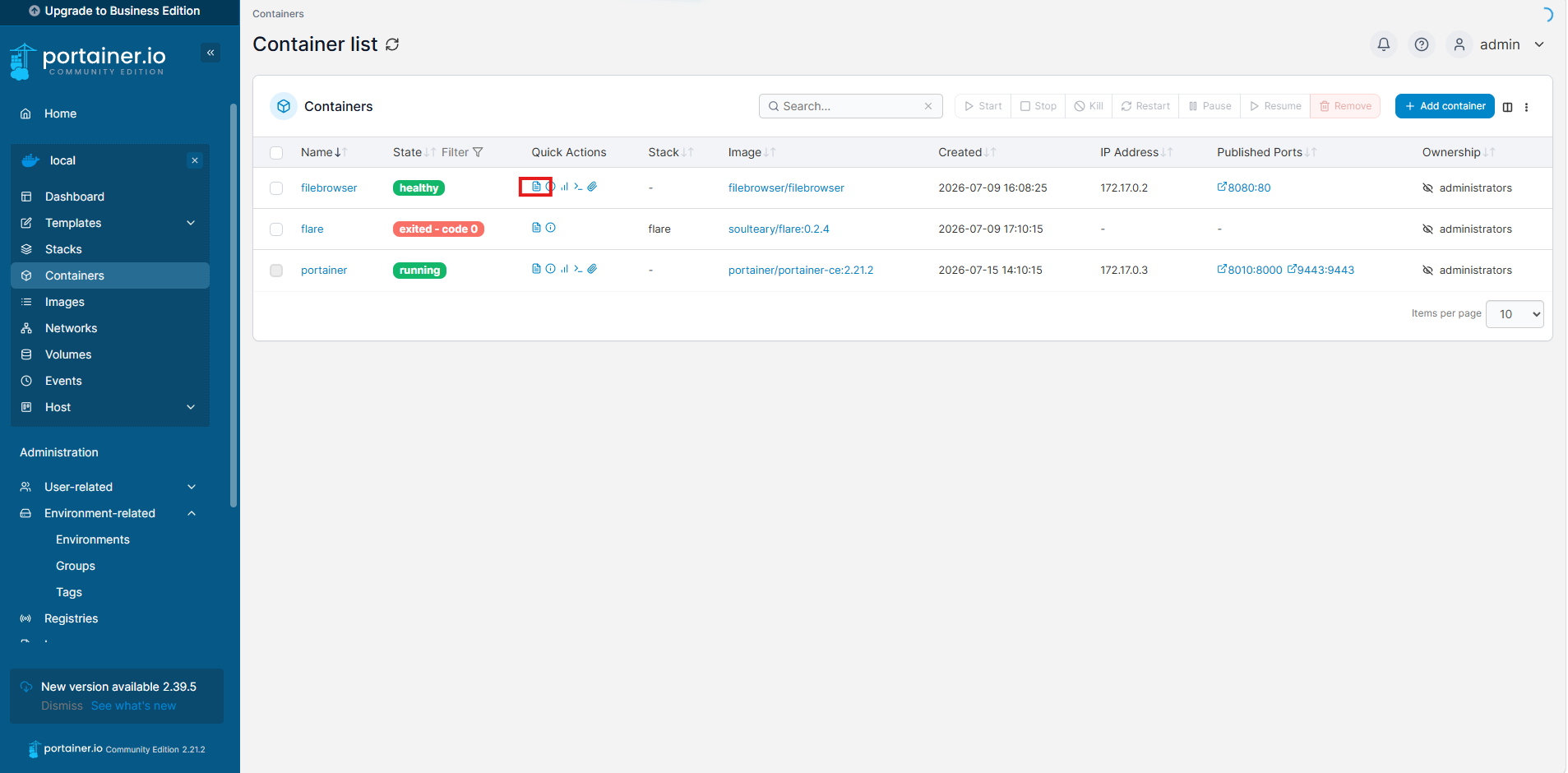View logs icon for the portainer container
The height and width of the screenshot is (773, 1568).
pos(536,269)
